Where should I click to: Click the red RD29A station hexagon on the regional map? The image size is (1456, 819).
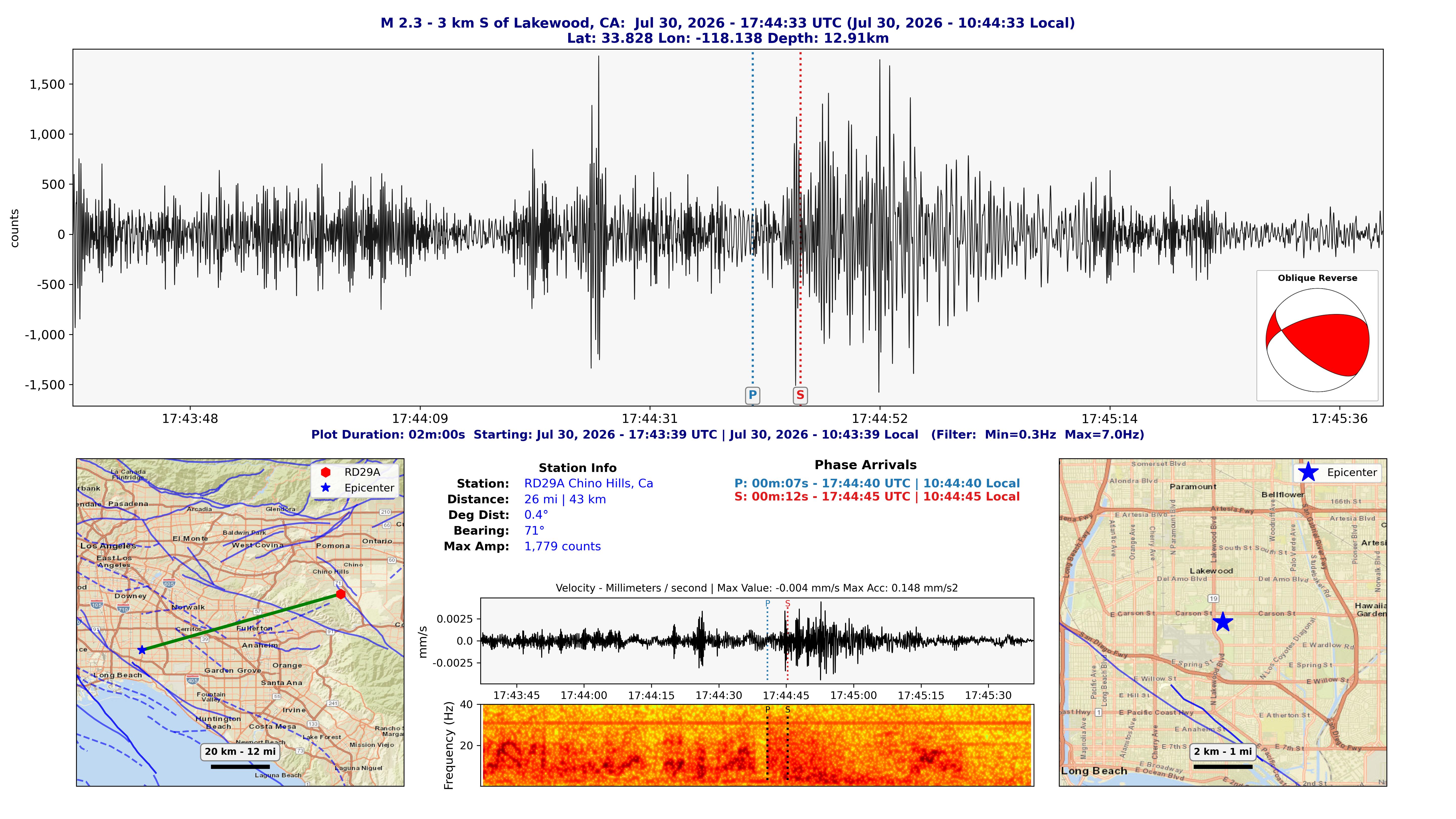(340, 594)
